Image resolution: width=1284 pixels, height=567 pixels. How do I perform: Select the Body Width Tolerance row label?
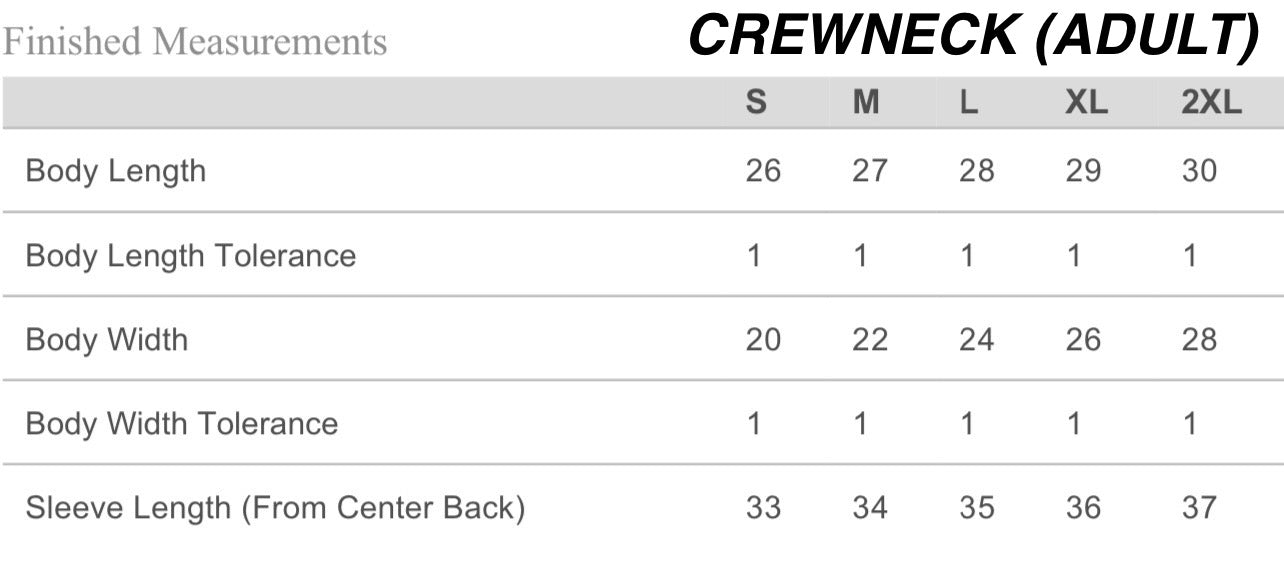(x=182, y=424)
